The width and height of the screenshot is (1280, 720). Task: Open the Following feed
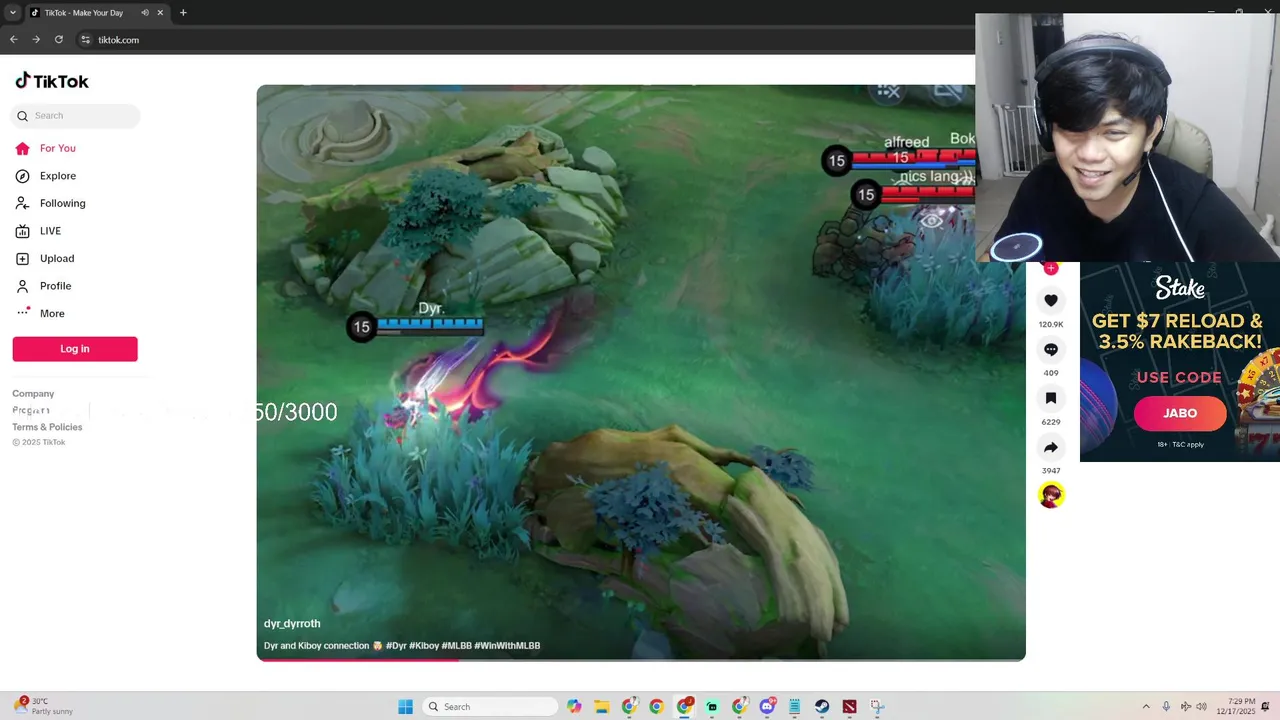click(50, 203)
